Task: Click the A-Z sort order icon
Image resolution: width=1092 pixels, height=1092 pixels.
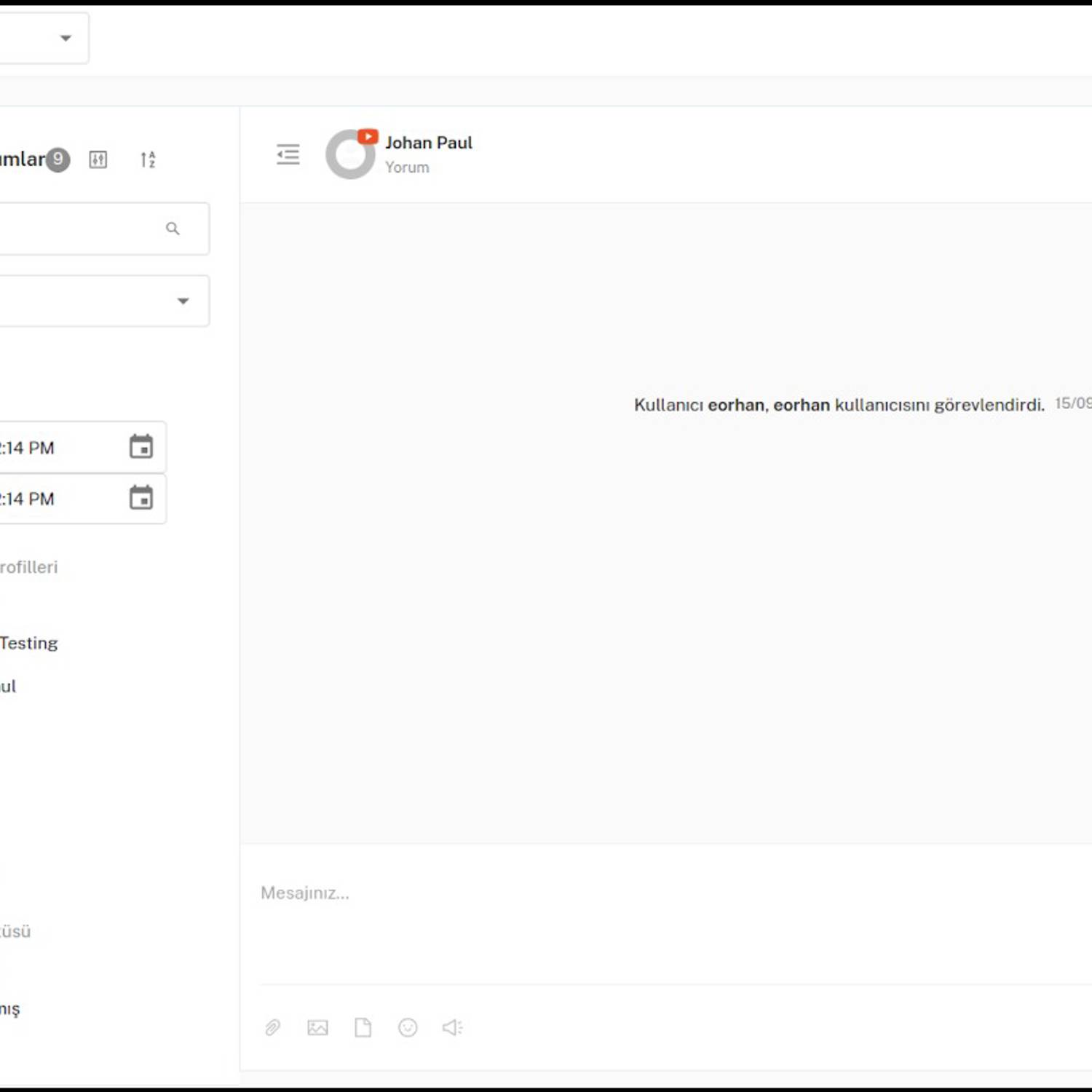Action: (148, 159)
